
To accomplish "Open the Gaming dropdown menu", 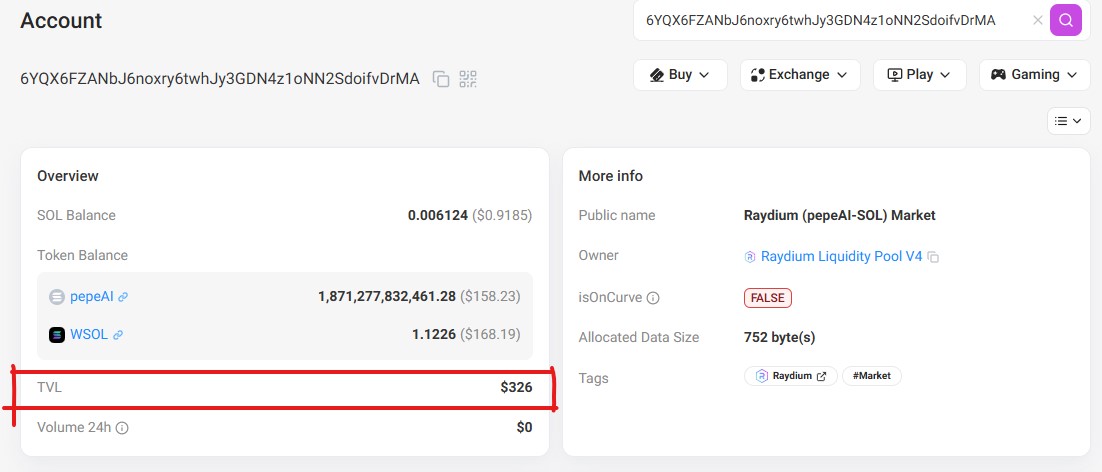I will pyautogui.click(x=1035, y=74).
